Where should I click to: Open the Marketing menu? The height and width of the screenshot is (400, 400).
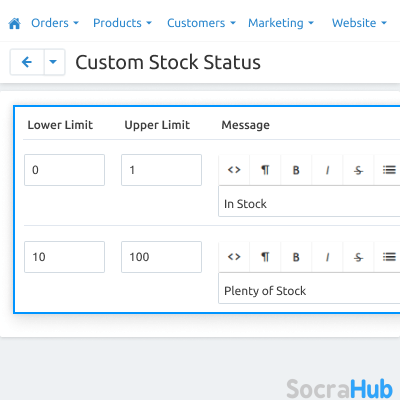click(x=281, y=23)
